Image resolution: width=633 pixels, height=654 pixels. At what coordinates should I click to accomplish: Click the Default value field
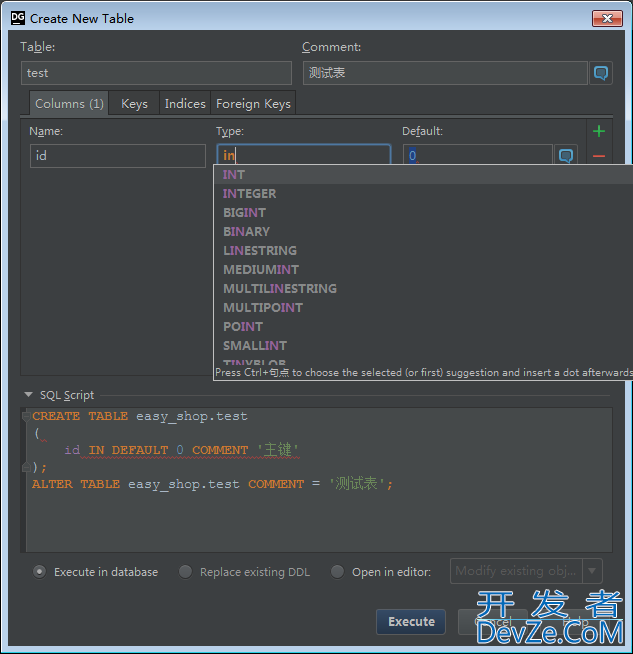[x=478, y=155]
